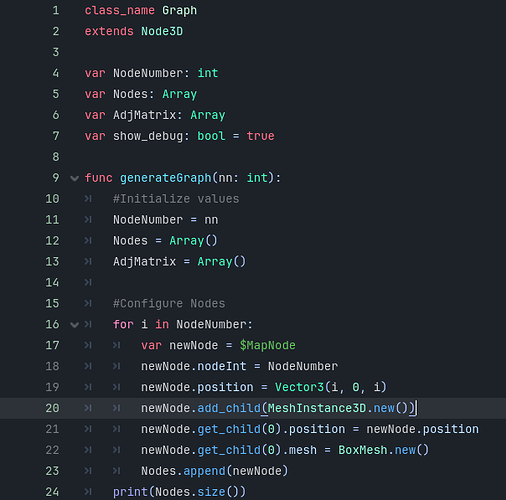Screen dimensions: 506x500
Task: Click the $MapNode node reference
Action: [267, 345]
